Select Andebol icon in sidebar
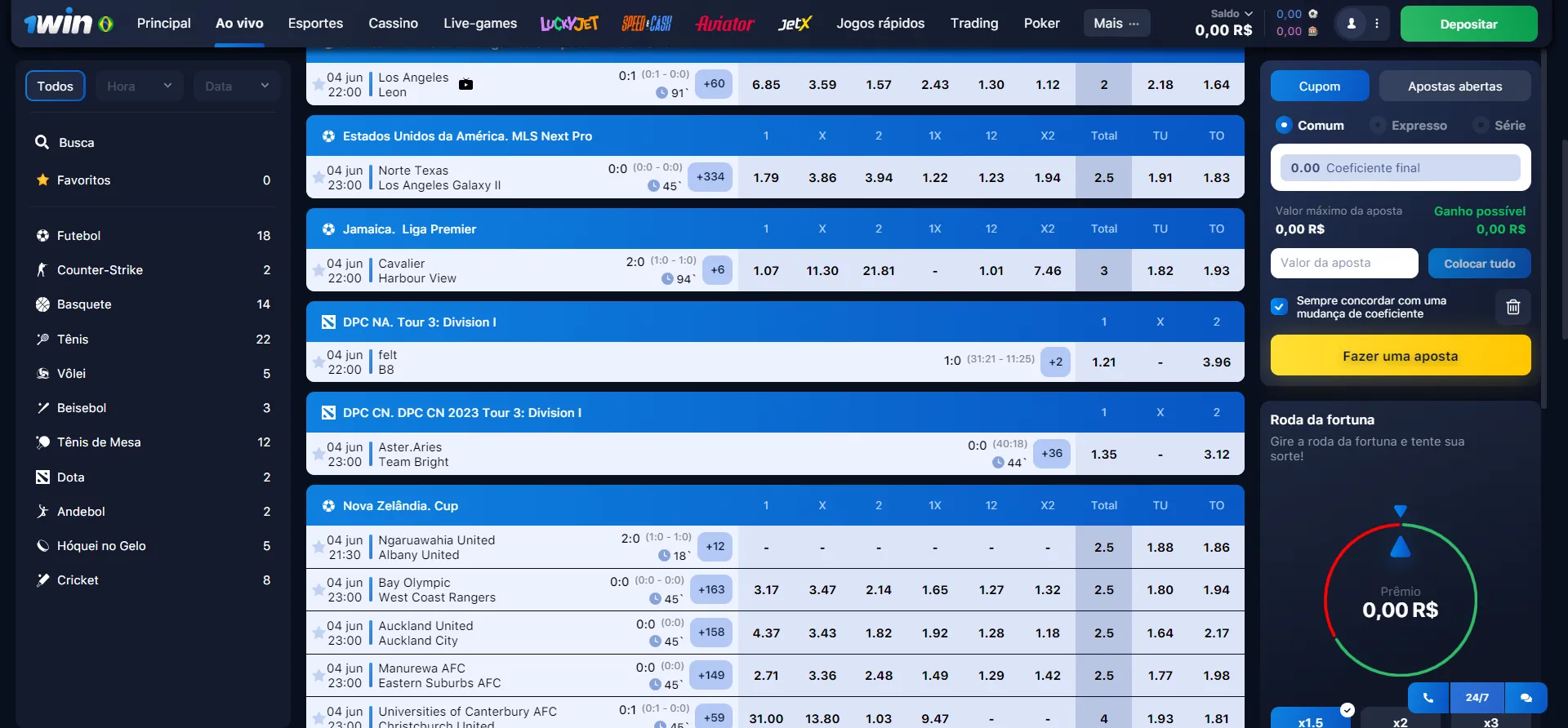 pos(42,511)
